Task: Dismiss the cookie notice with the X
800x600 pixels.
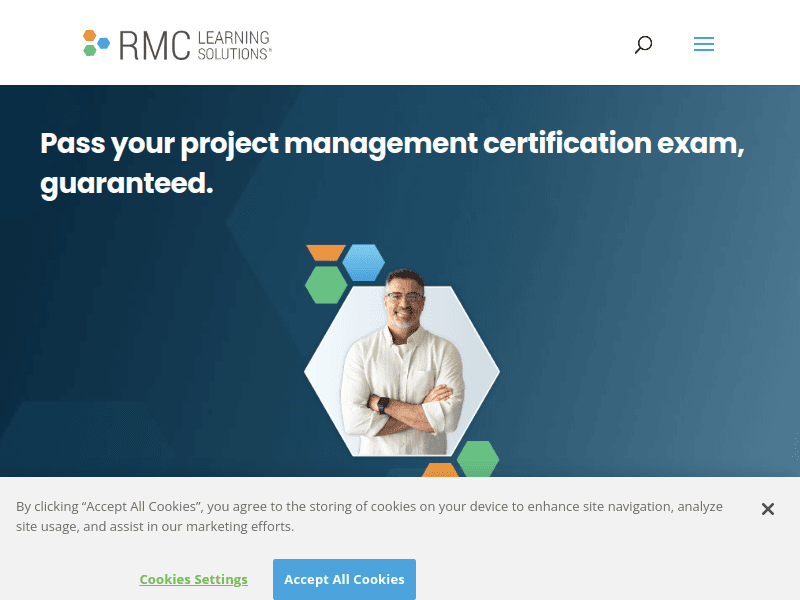Action: (768, 509)
